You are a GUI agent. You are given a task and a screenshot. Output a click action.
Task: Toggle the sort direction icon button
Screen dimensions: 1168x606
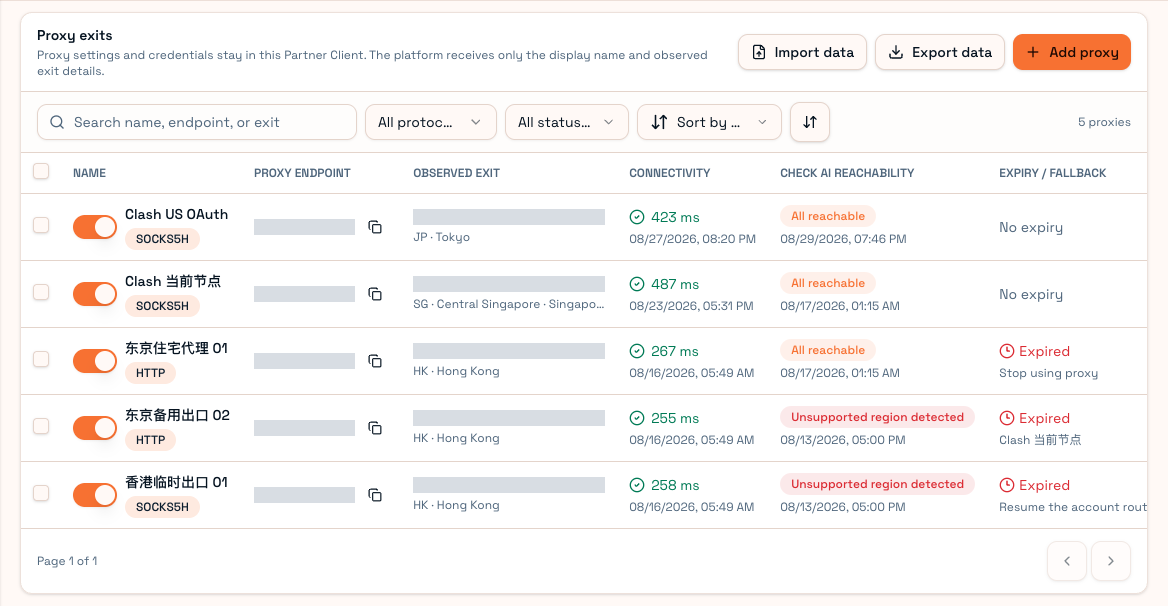click(x=810, y=122)
